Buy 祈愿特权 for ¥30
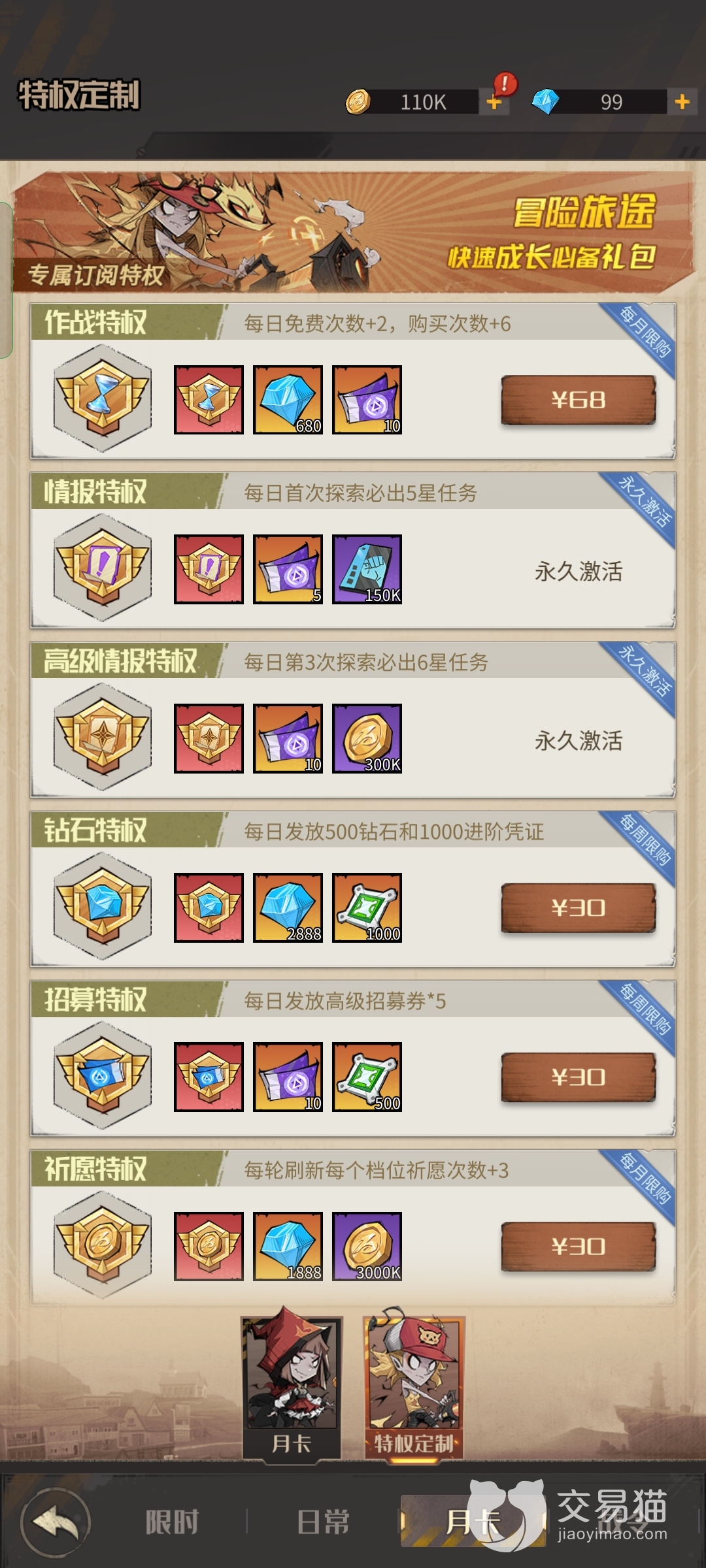The height and width of the screenshot is (1568, 706). click(x=579, y=1246)
